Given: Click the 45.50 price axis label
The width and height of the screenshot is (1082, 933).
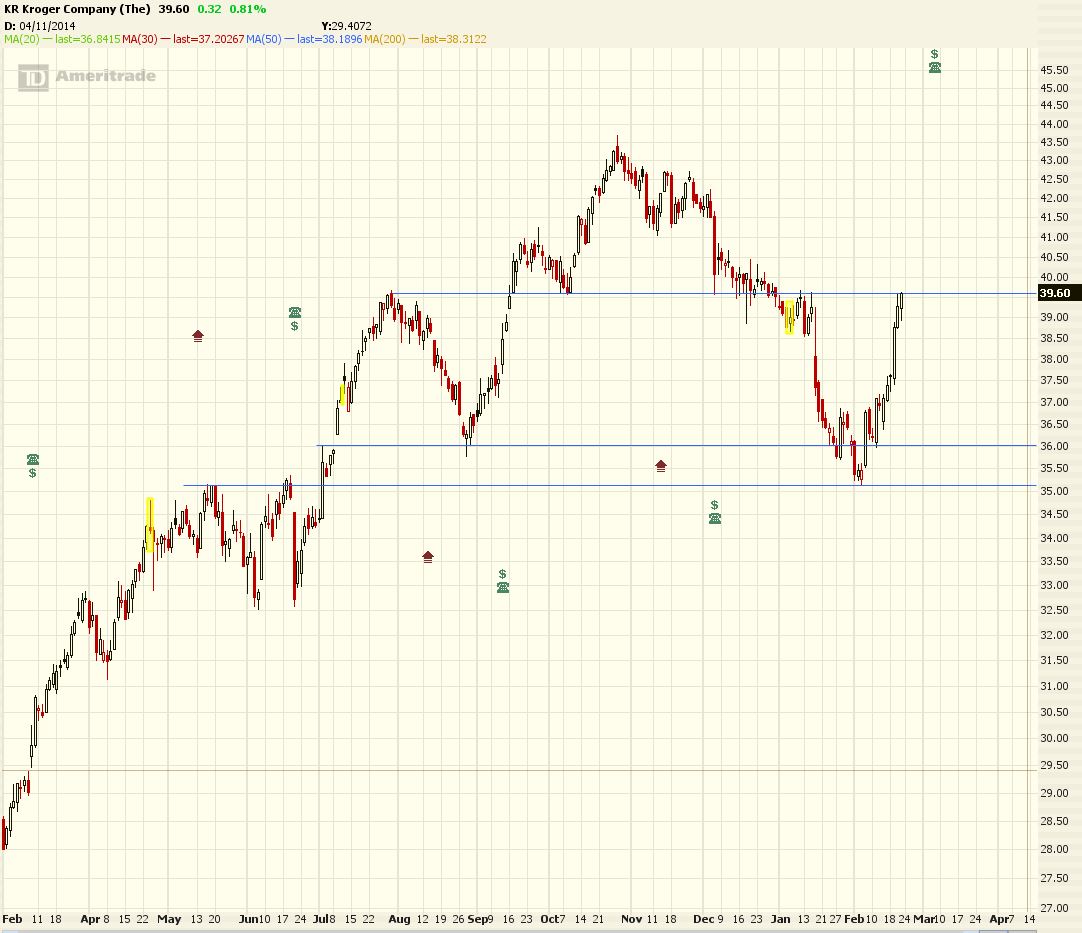Looking at the screenshot, I should 1054,70.
